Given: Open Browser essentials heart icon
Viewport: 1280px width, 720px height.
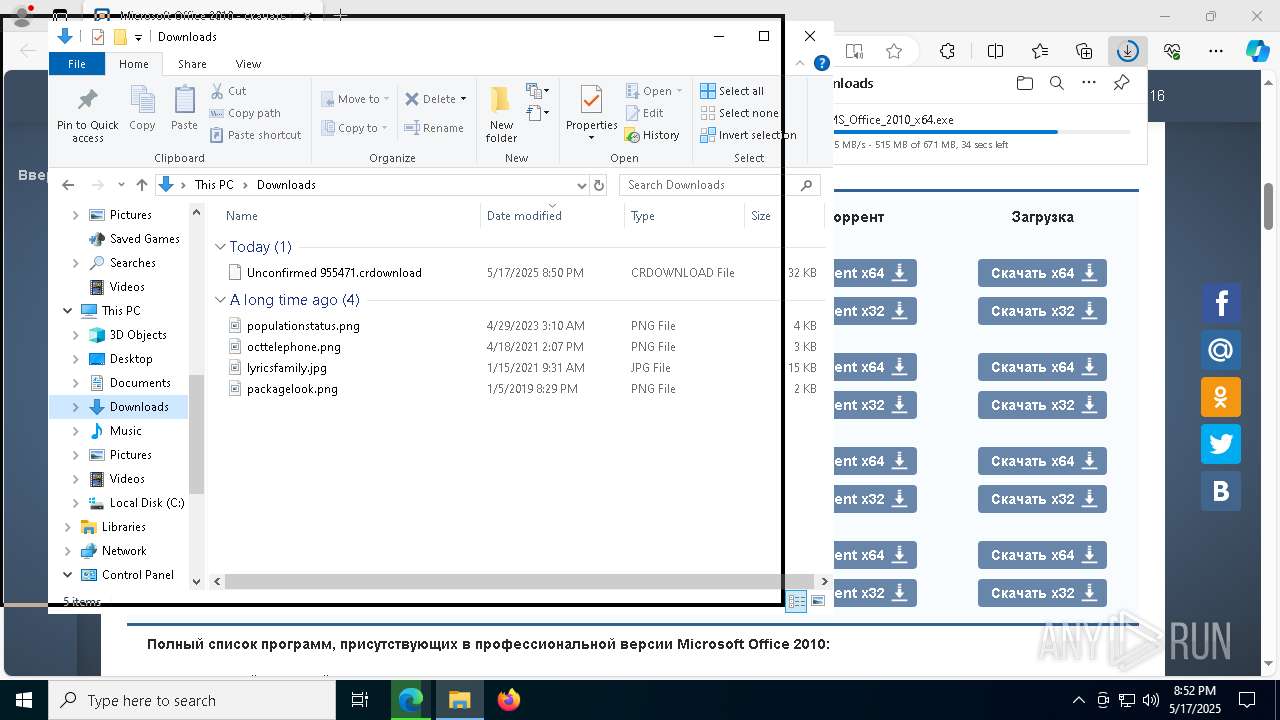Looking at the screenshot, I should point(1172,51).
